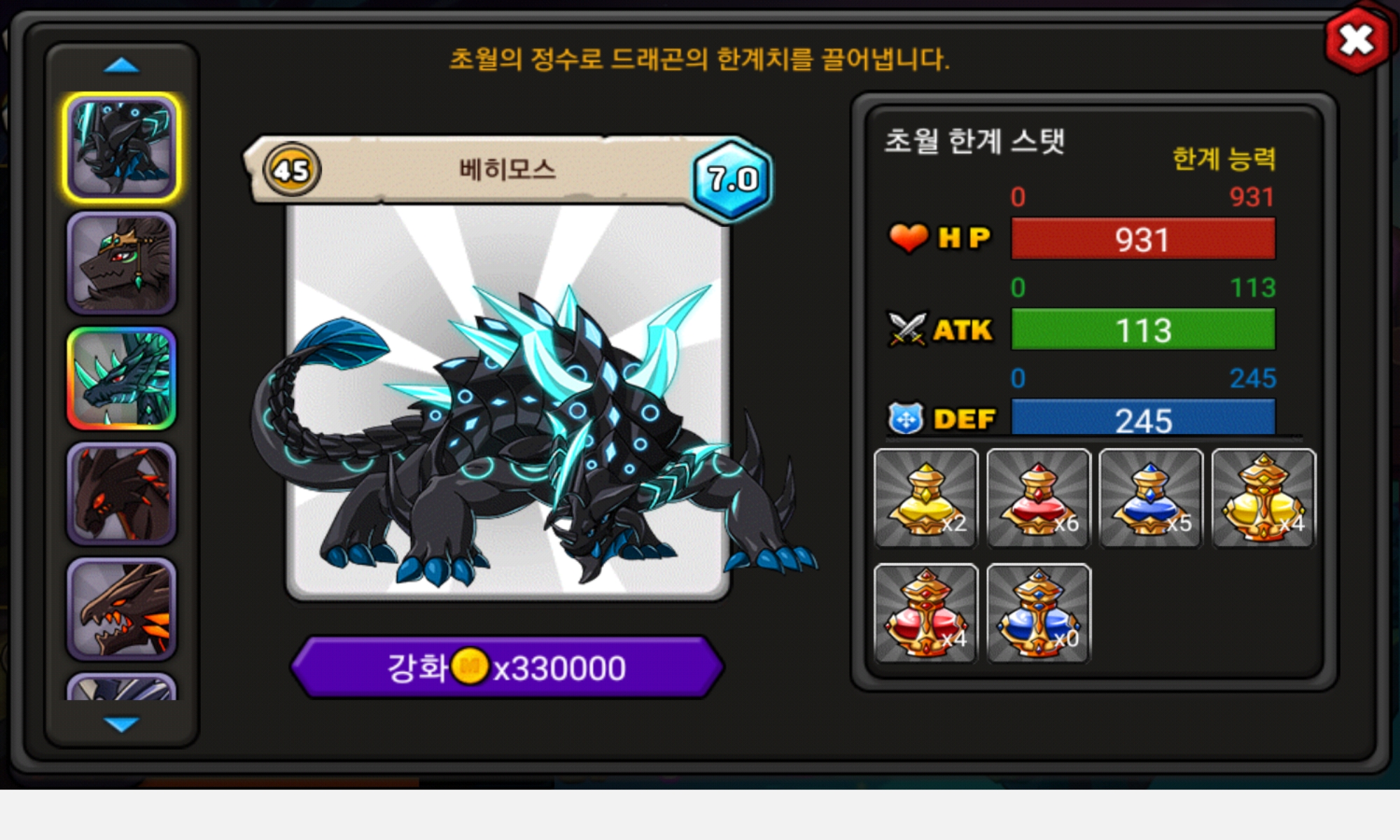Viewport: 1400px width, 840px height.
Task: Select the small blue essence potion x5
Action: coord(1151,498)
